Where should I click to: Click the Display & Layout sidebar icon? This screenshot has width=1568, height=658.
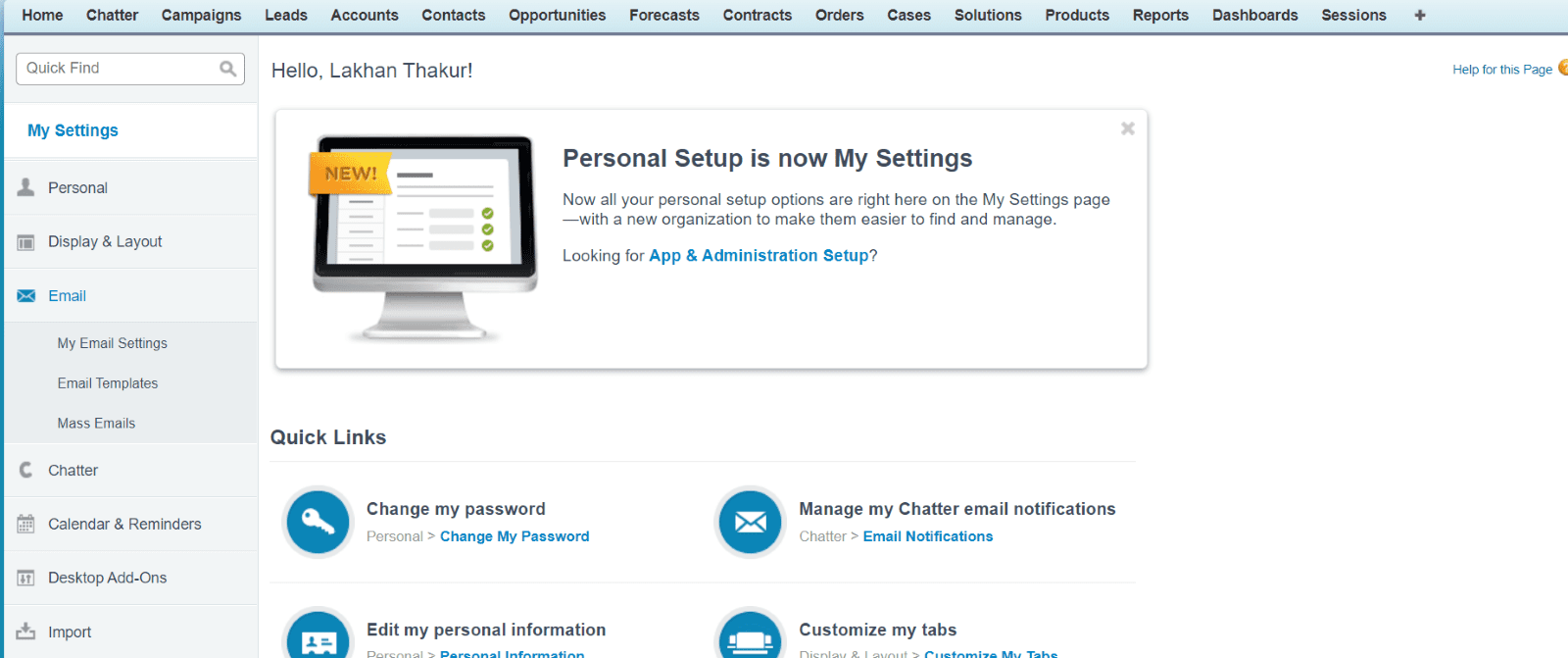26,242
